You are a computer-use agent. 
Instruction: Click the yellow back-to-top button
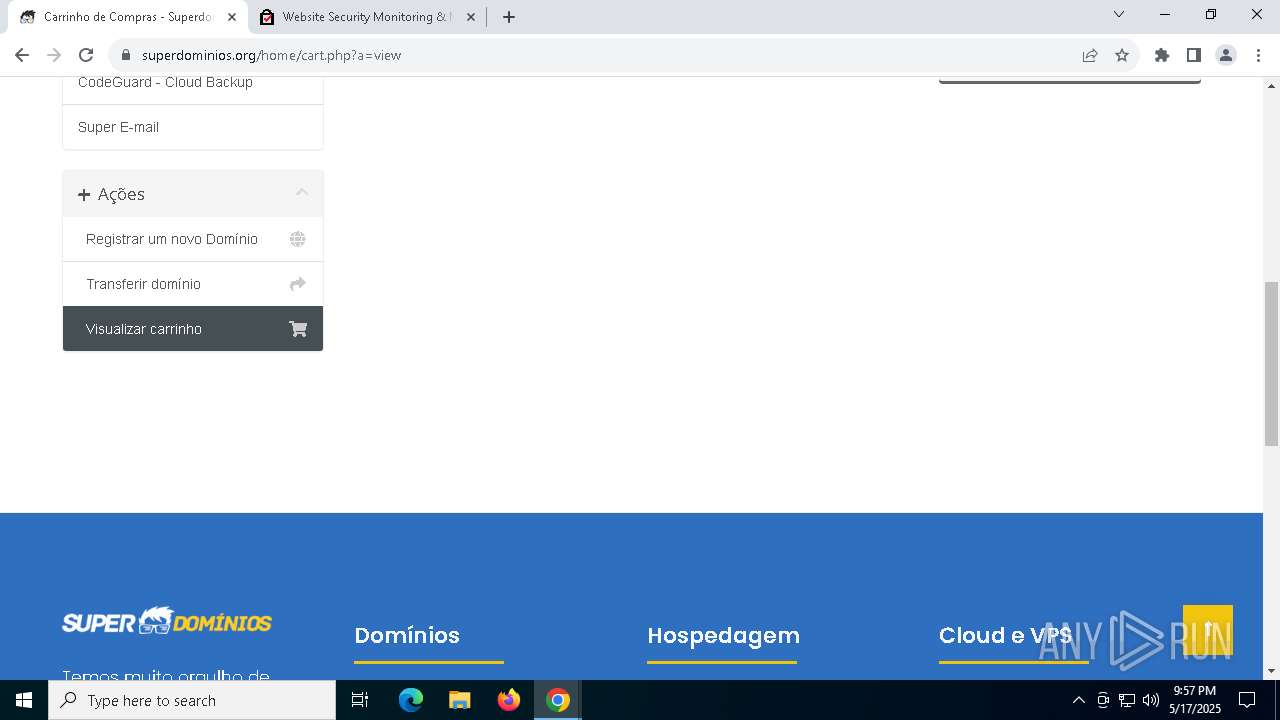coord(1208,630)
